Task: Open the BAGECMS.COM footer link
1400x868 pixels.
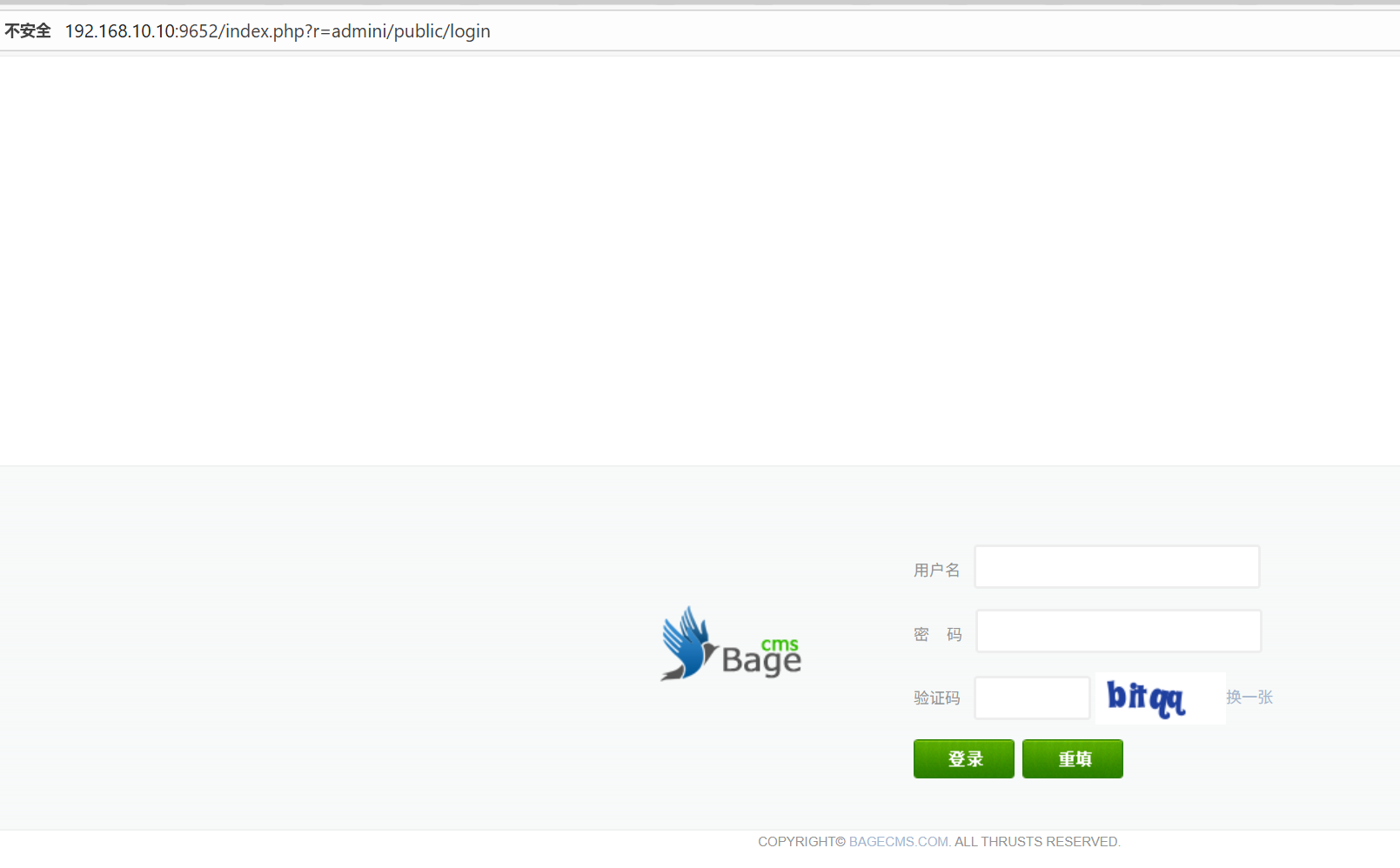Action: (900, 842)
